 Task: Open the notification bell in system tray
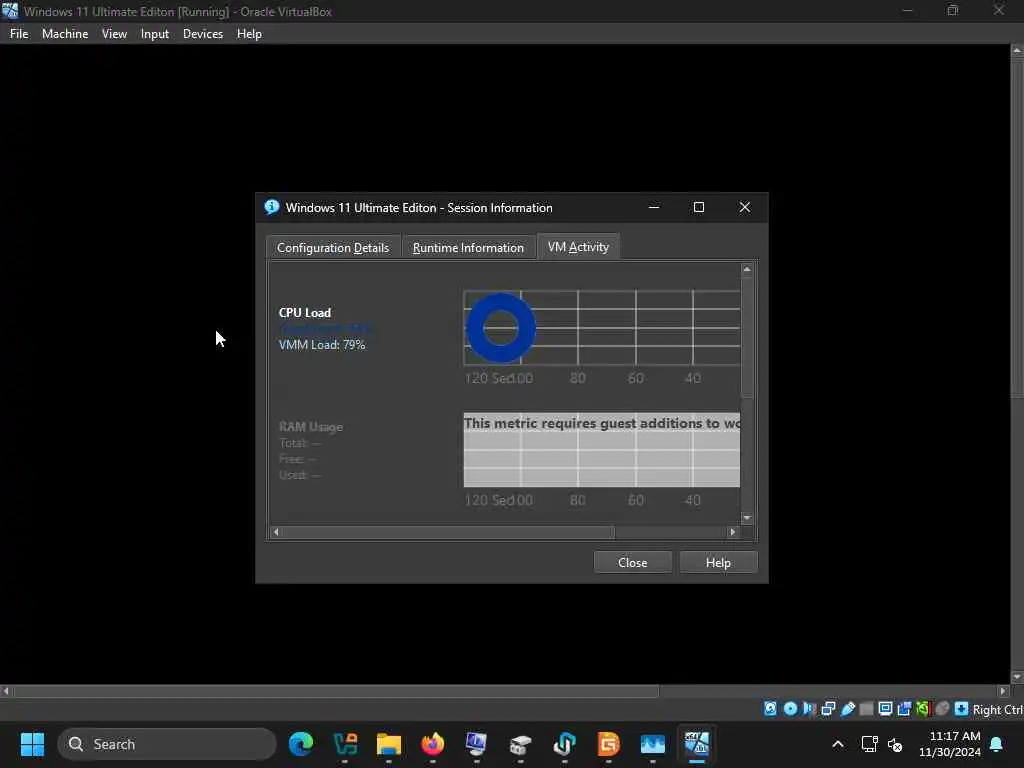pos(996,744)
